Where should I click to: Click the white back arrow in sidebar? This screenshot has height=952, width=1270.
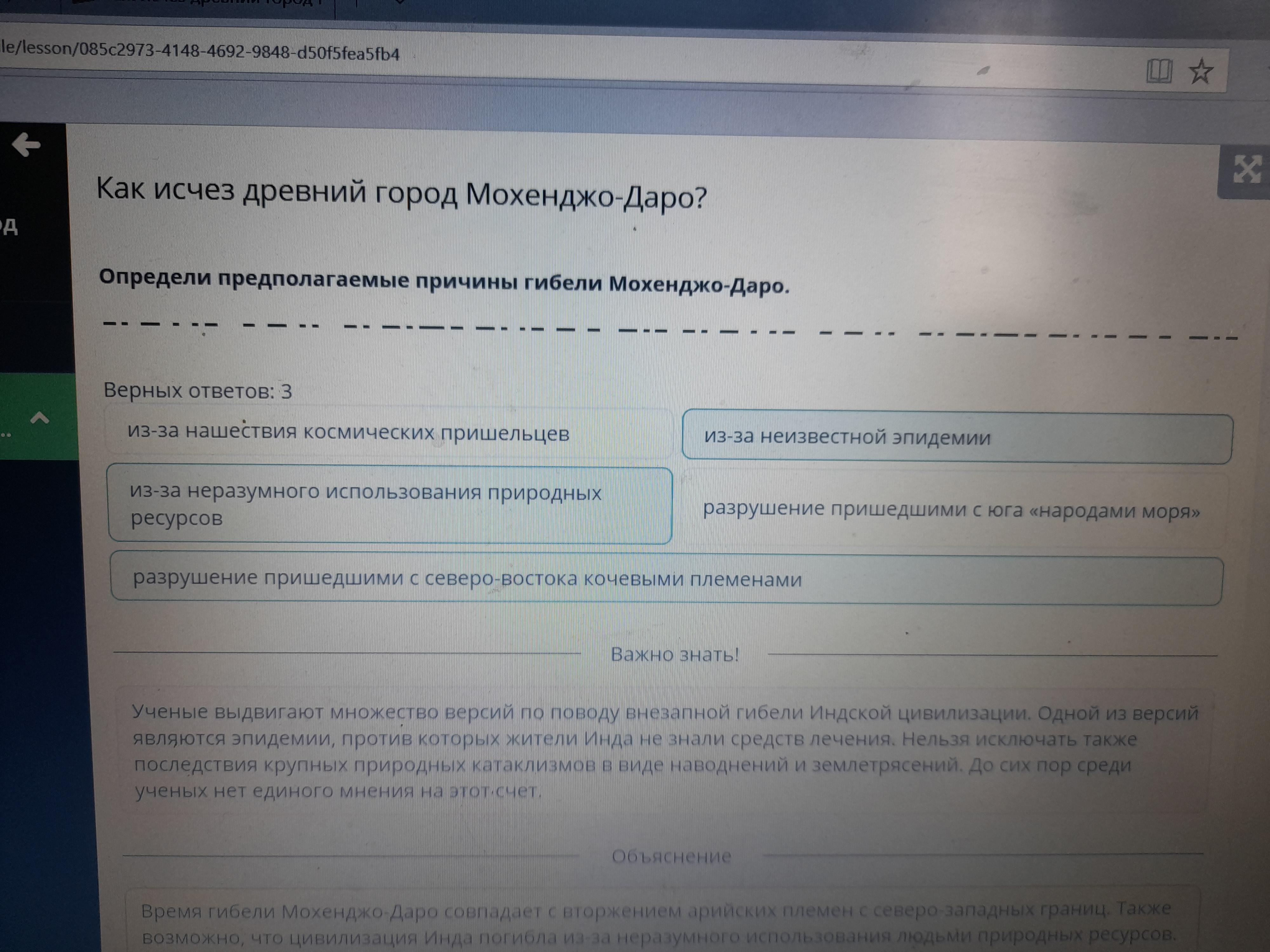[26, 145]
